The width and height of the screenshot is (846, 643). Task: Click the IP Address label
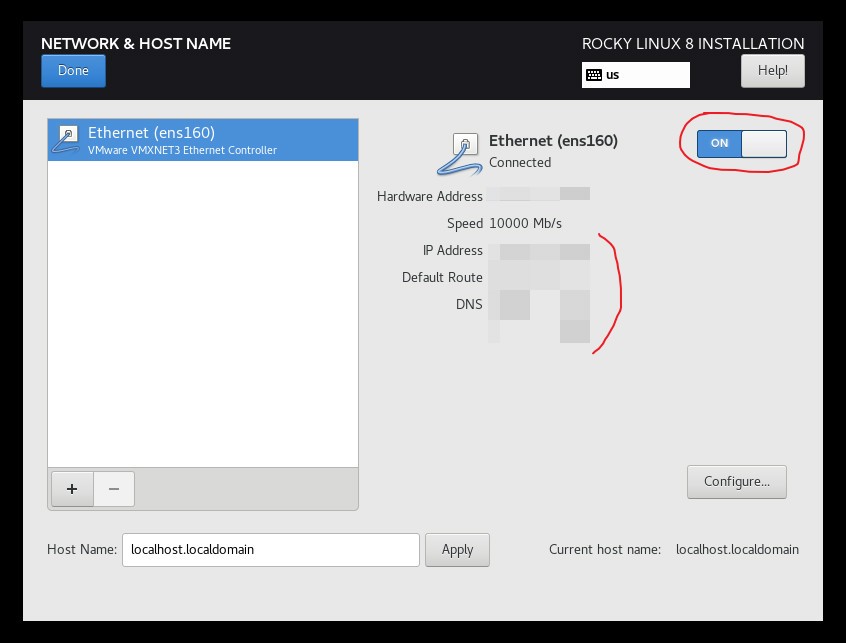click(453, 250)
